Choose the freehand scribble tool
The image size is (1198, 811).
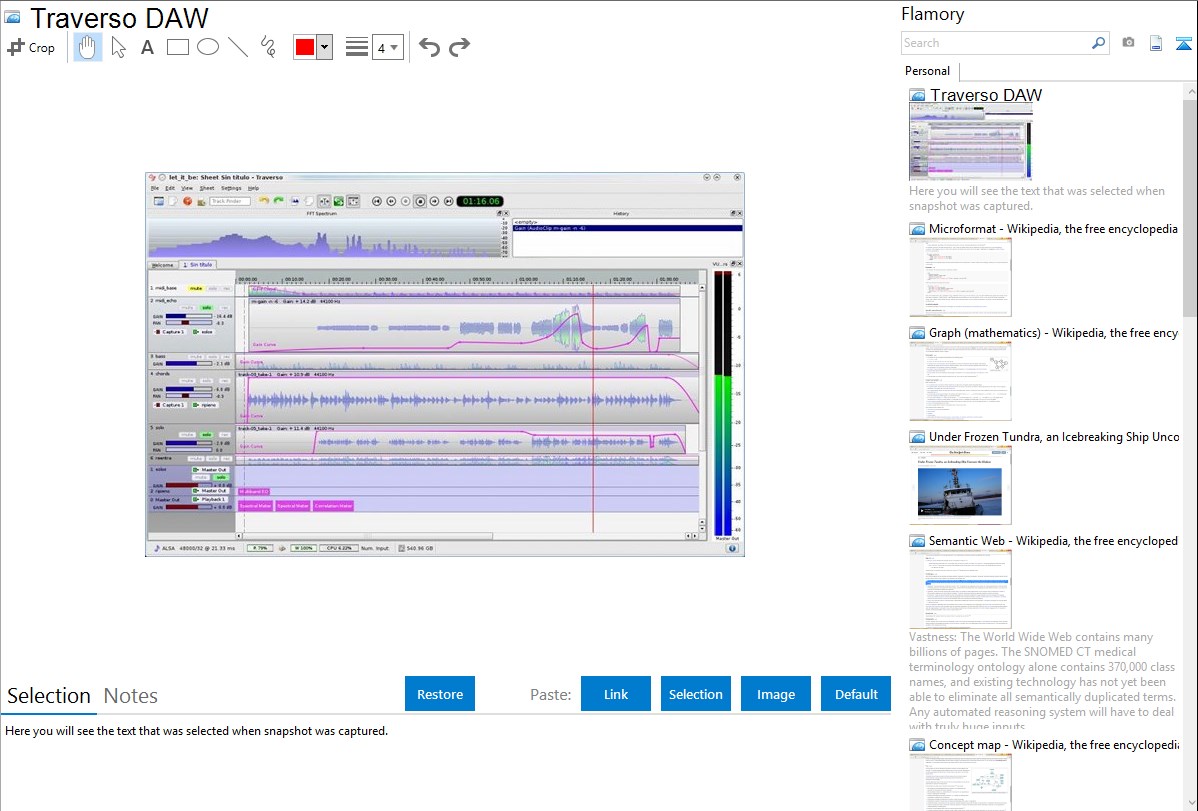point(267,47)
